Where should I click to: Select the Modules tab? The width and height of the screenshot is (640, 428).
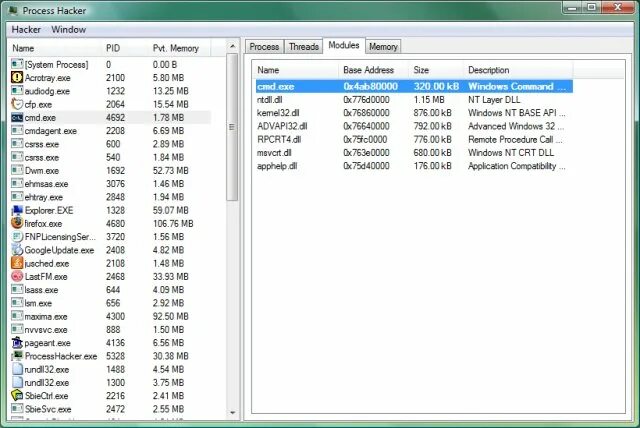click(344, 45)
